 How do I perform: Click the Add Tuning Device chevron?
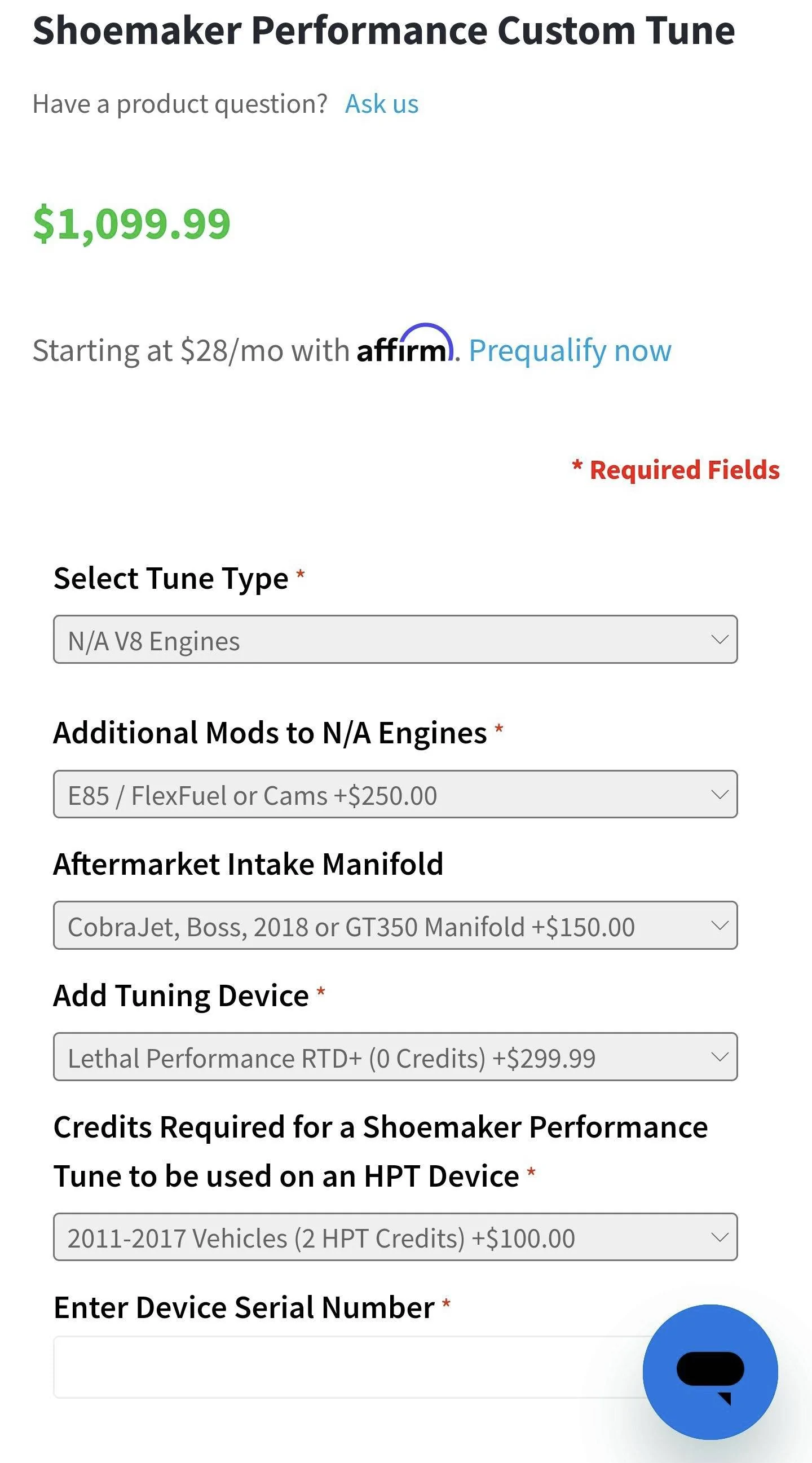click(x=720, y=1056)
